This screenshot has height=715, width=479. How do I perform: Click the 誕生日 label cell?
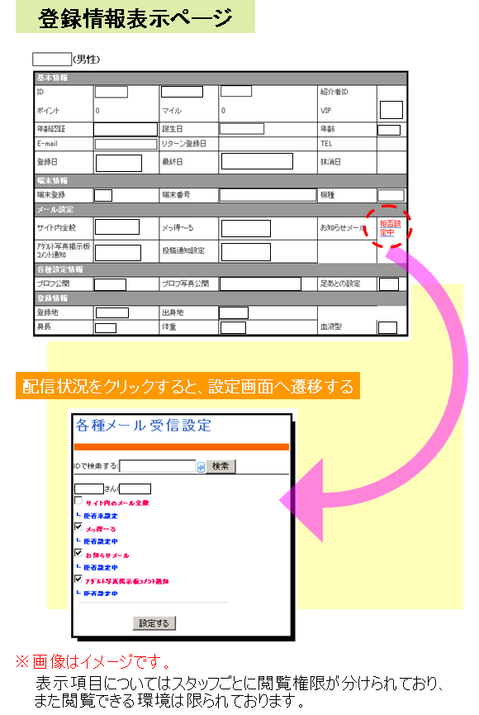click(x=172, y=129)
